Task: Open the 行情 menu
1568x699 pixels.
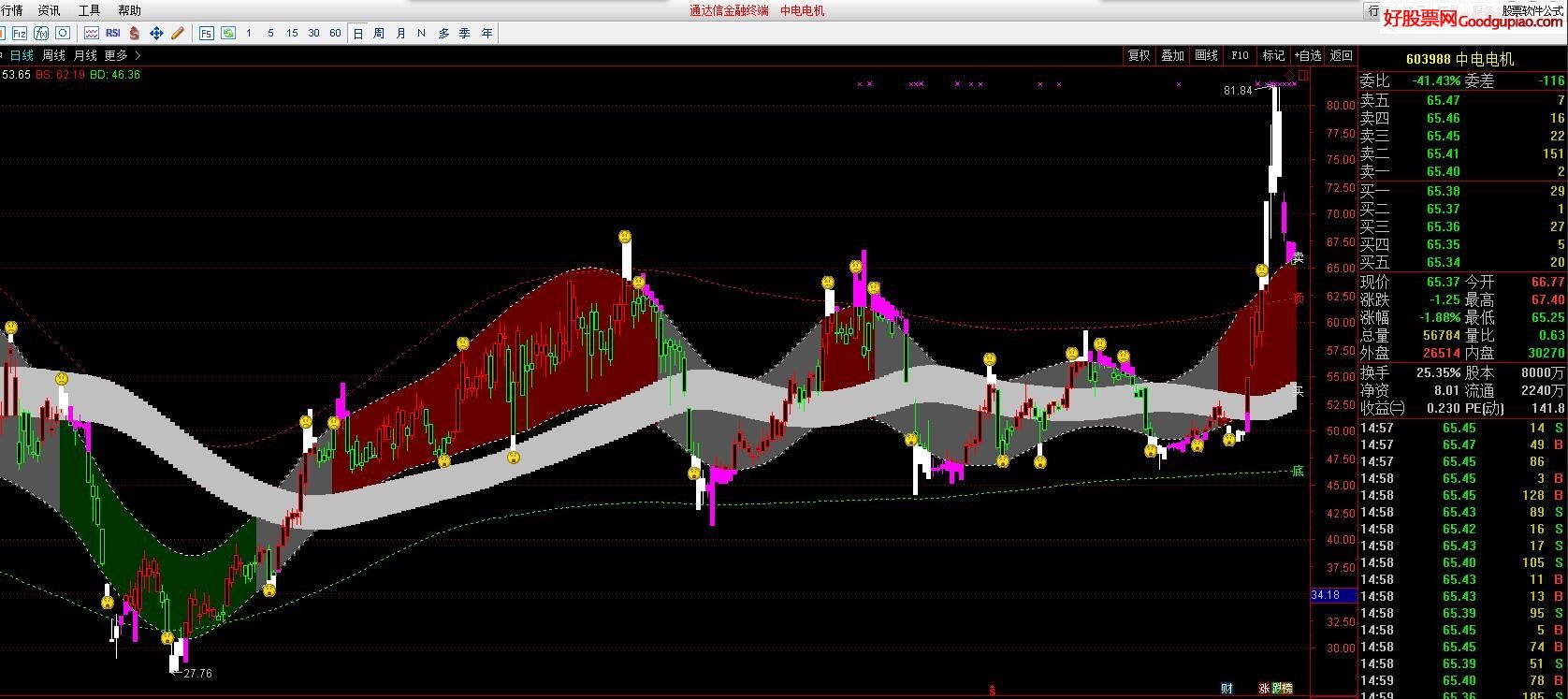Action: 12,10
